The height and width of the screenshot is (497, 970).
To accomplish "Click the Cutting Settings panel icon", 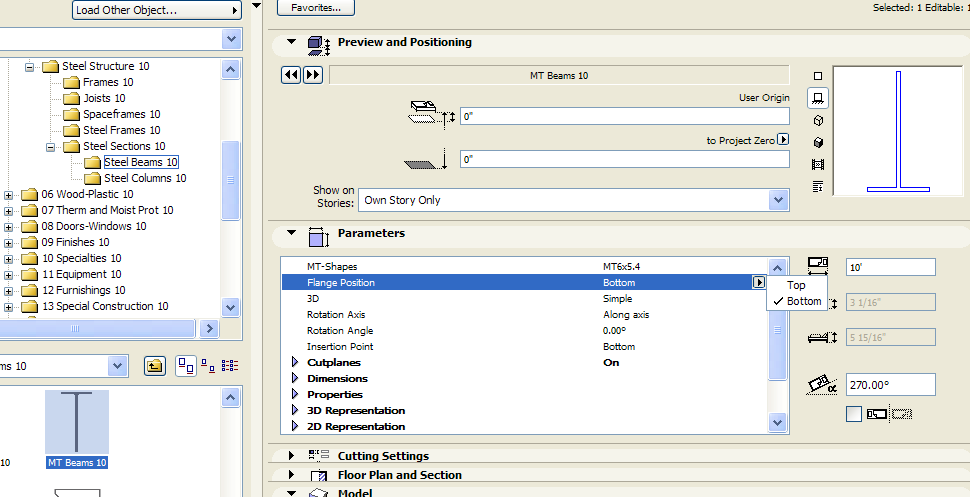I will (319, 455).
